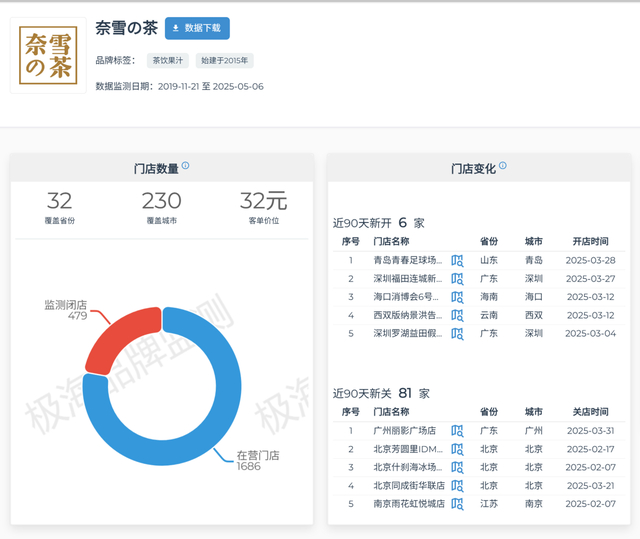Click the 茶饮果汁 brand tag

[167, 61]
